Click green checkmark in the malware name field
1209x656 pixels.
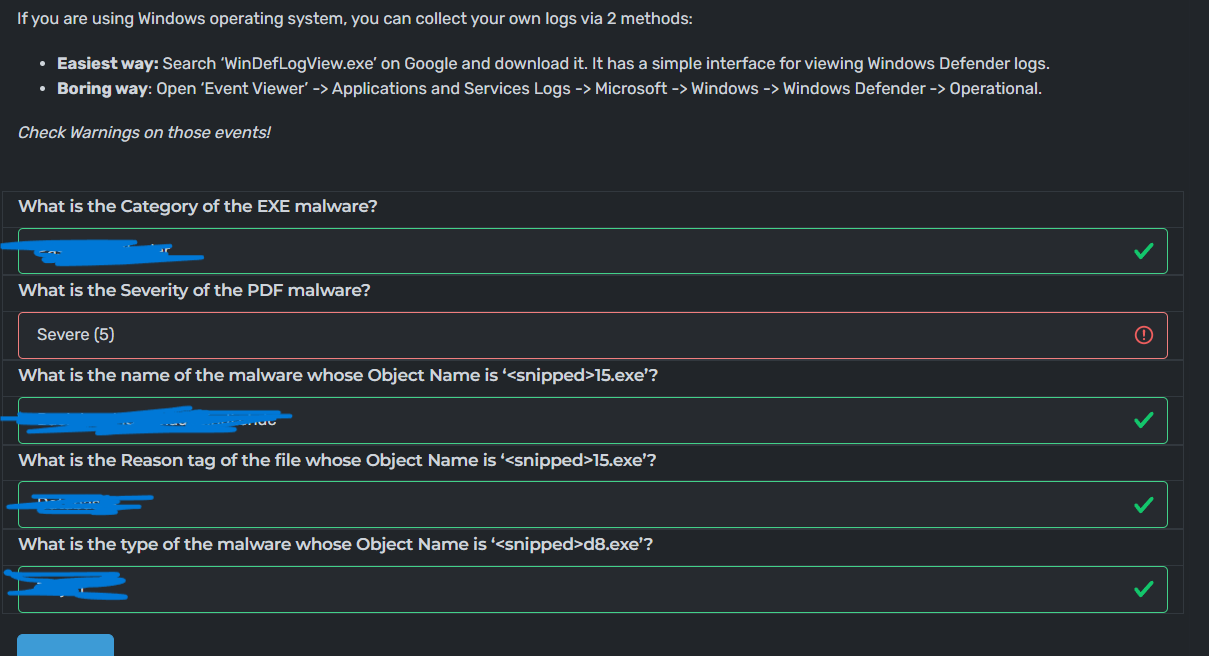click(x=1143, y=420)
